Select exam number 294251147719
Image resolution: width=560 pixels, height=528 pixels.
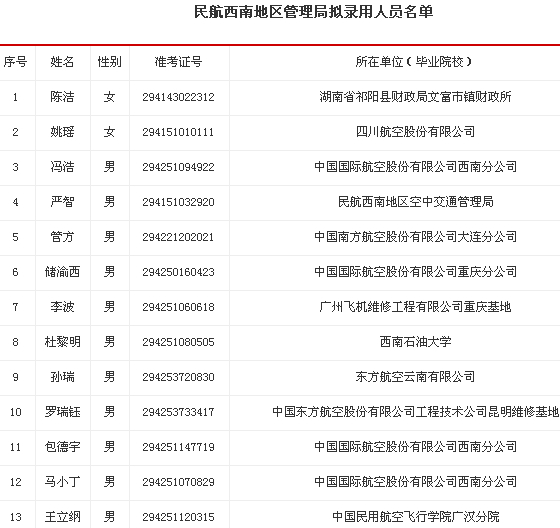pos(179,447)
